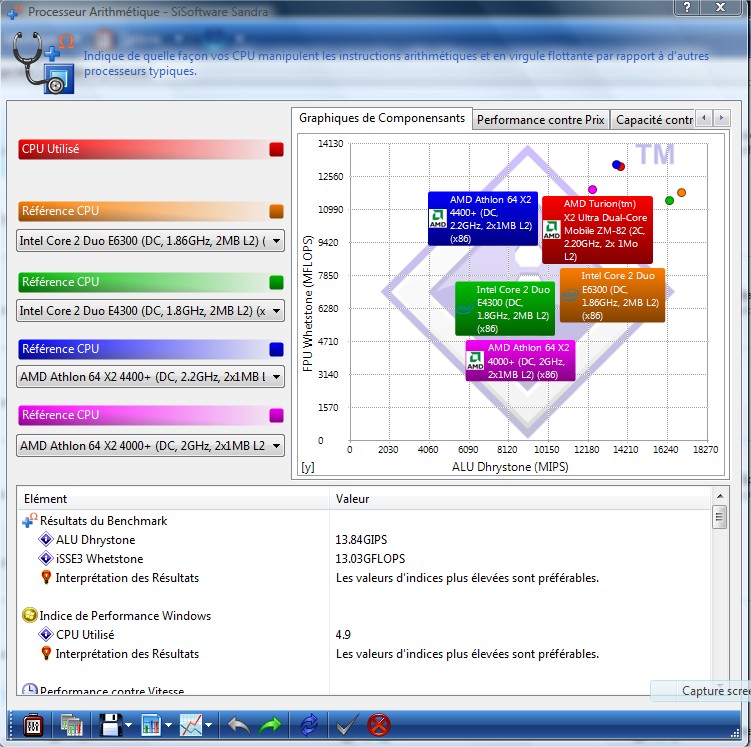Click the Elément column header
Image resolution: width=751 pixels, height=747 pixels.
coord(173,499)
